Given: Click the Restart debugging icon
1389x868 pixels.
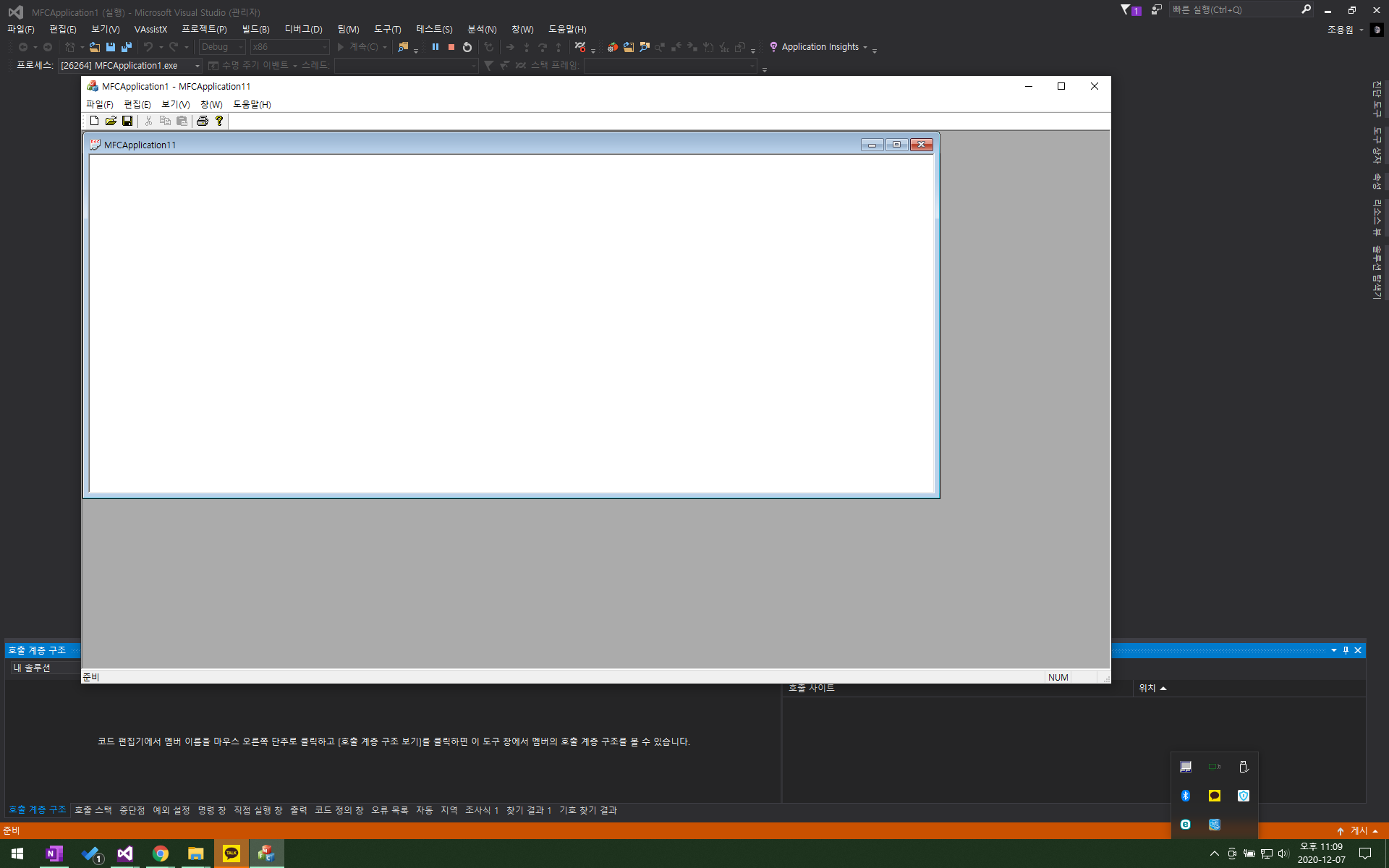Looking at the screenshot, I should click(x=467, y=47).
